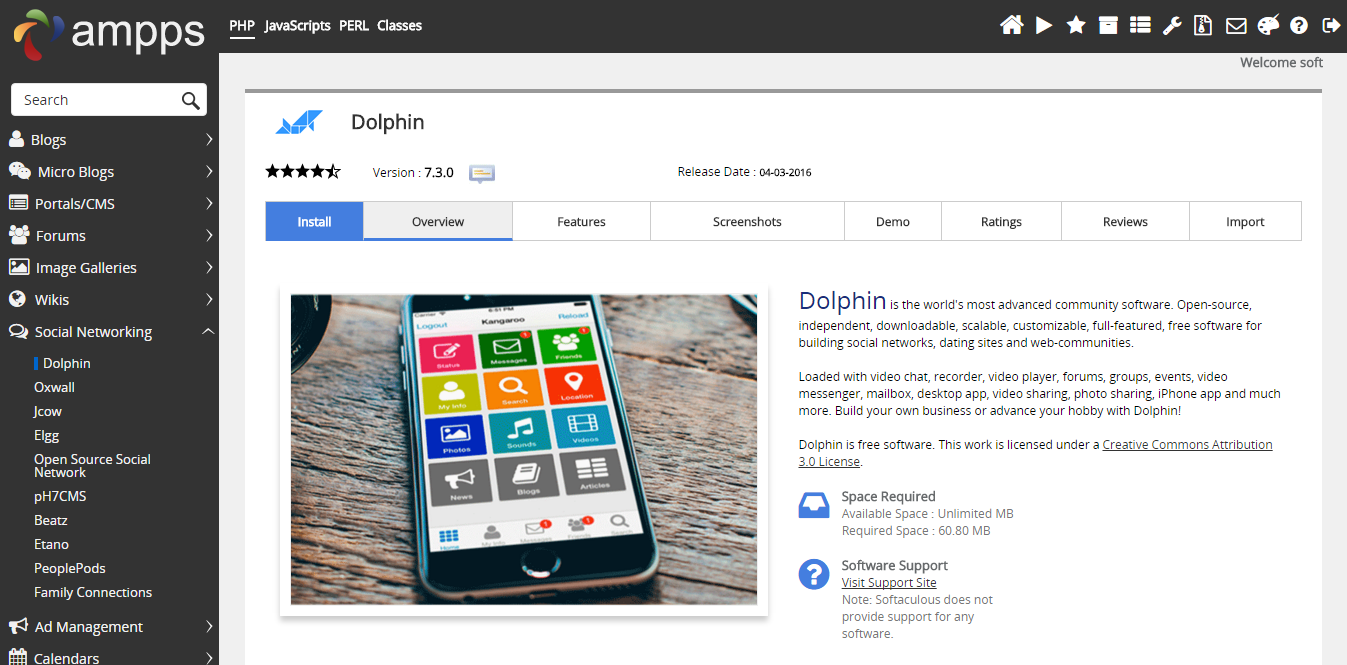
Task: Expand the Micro Blogs category
Action: tap(209, 171)
